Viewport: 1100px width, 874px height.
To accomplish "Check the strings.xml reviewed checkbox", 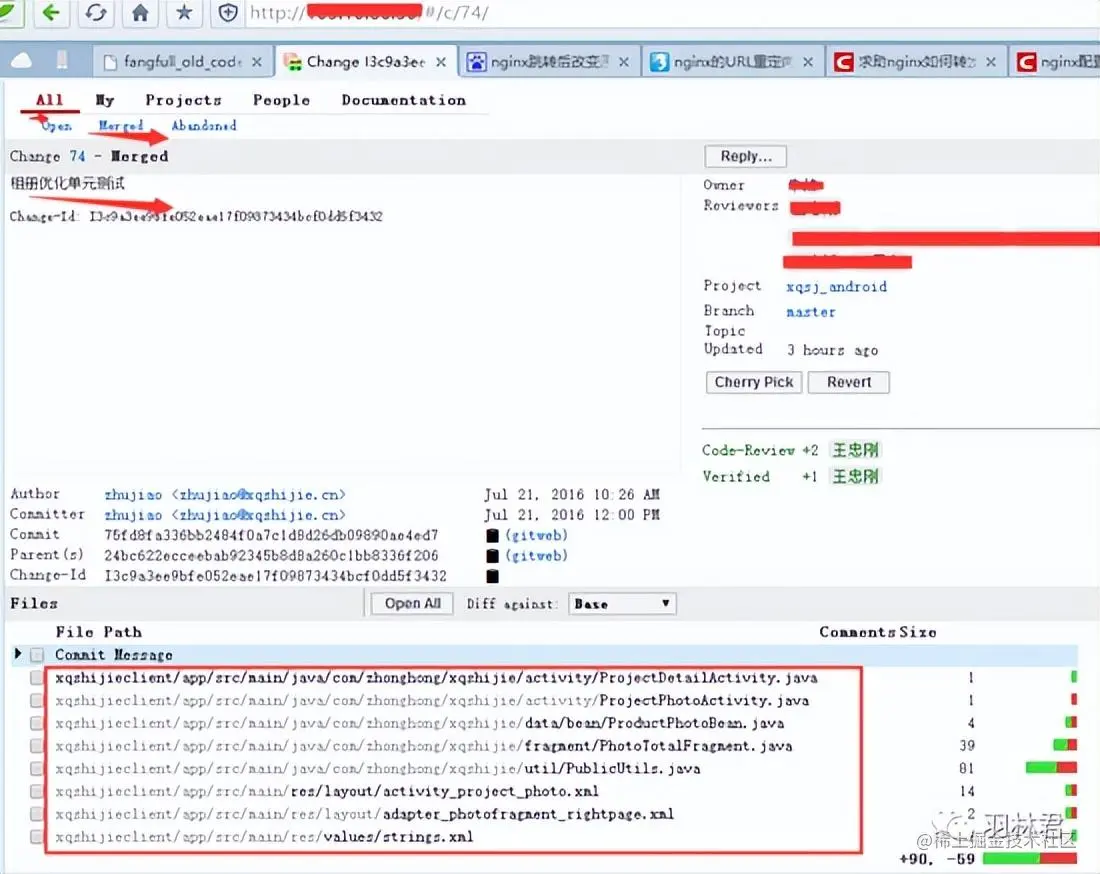I will [37, 837].
